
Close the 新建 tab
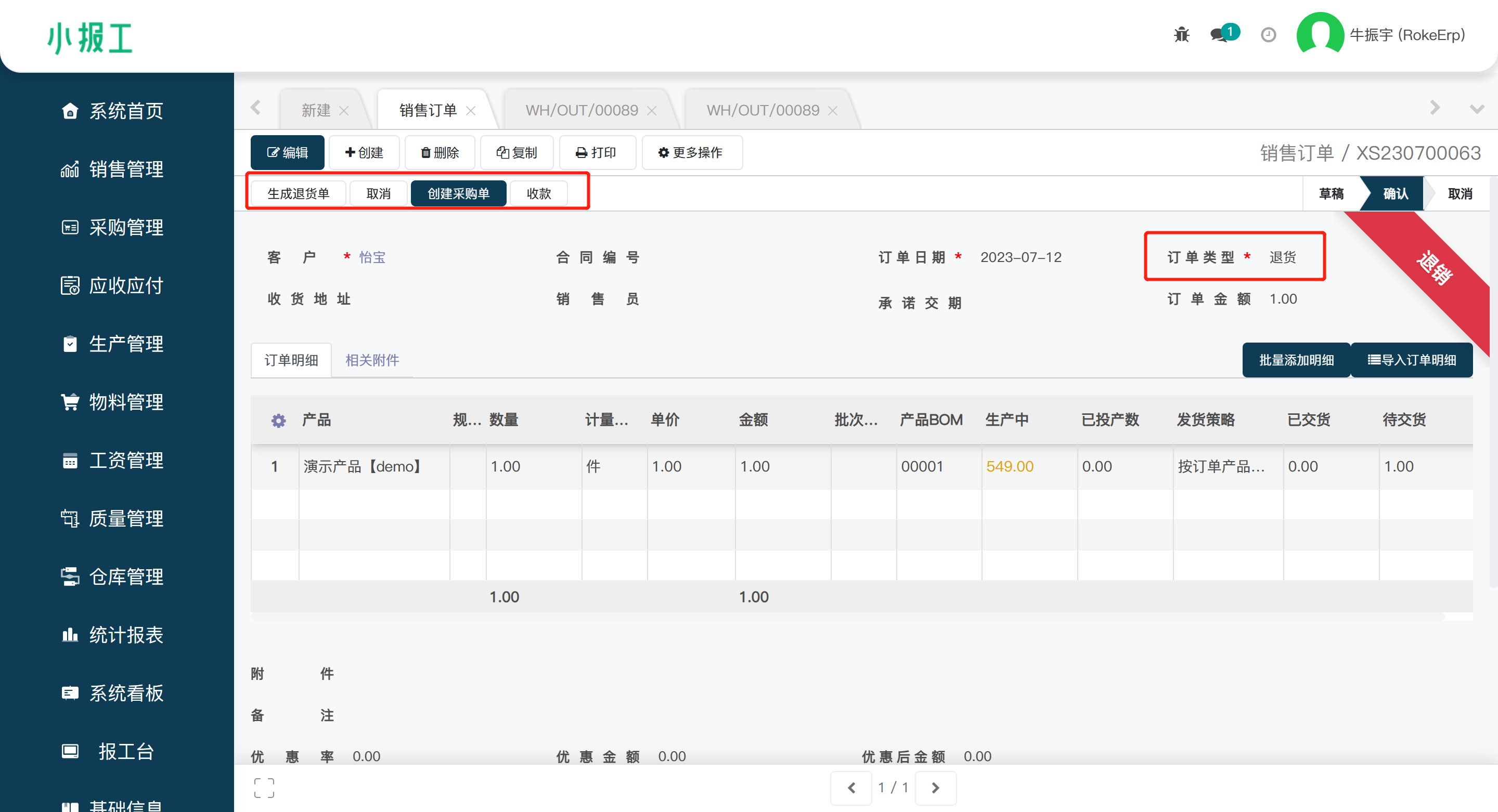click(344, 110)
